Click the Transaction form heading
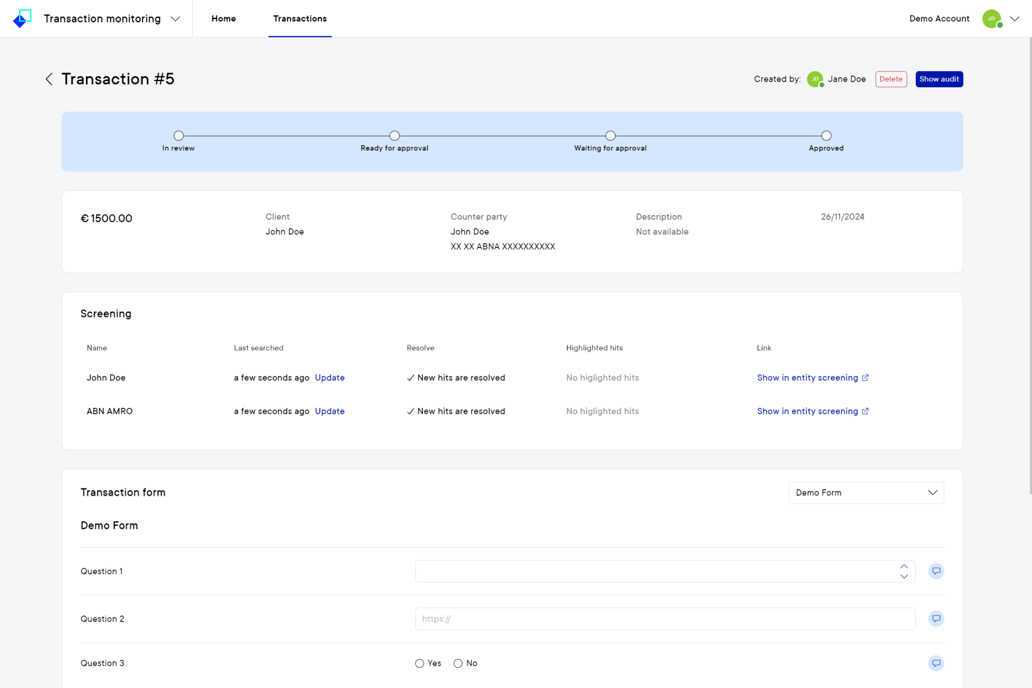Image resolution: width=1032 pixels, height=688 pixels. click(123, 492)
